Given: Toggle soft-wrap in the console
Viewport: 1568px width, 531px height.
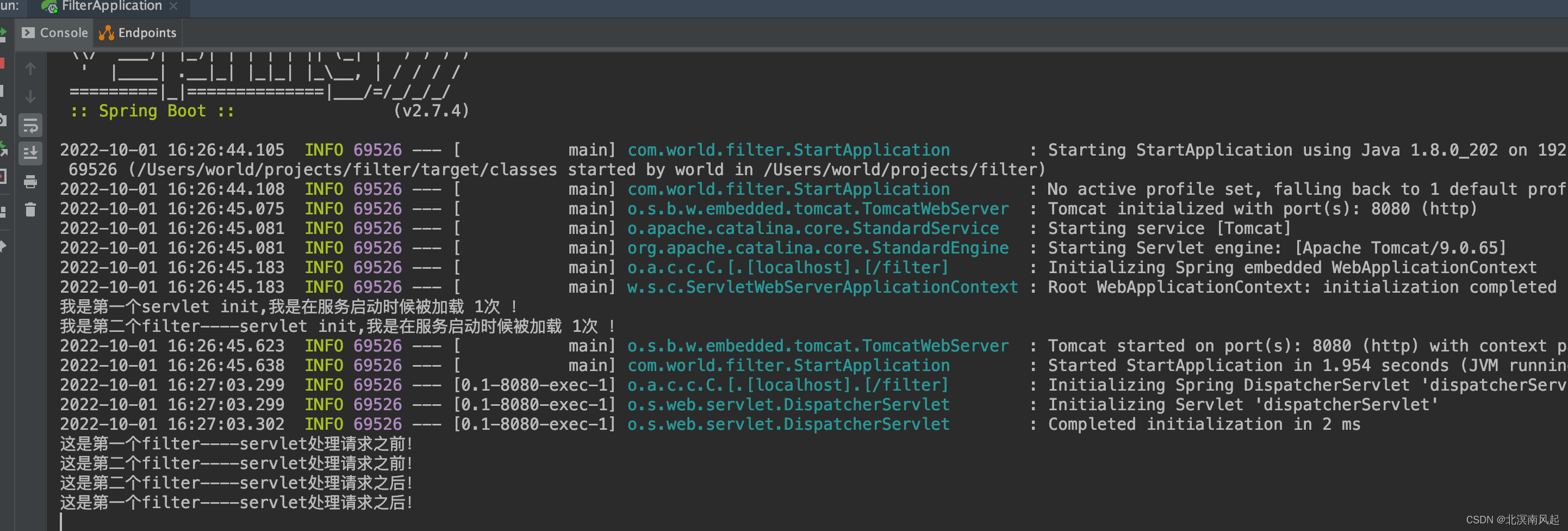Looking at the screenshot, I should point(30,126).
